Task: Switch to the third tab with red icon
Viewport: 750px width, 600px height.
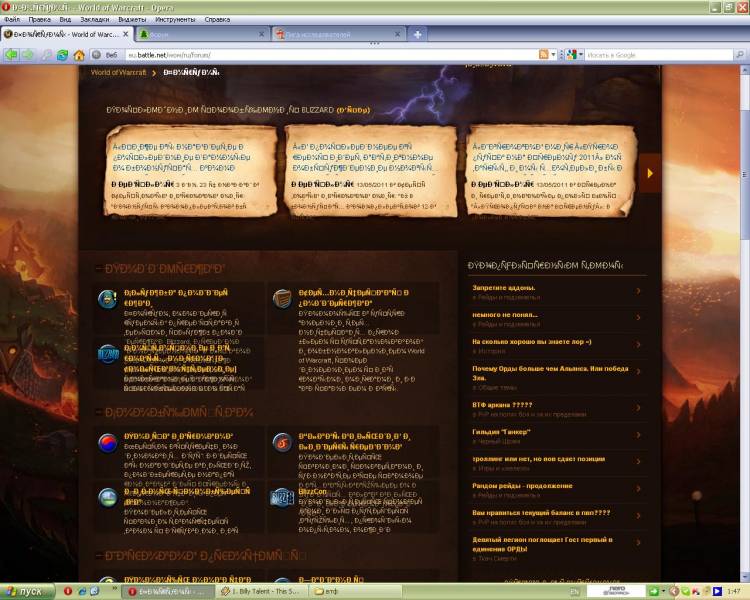Action: [x=338, y=34]
